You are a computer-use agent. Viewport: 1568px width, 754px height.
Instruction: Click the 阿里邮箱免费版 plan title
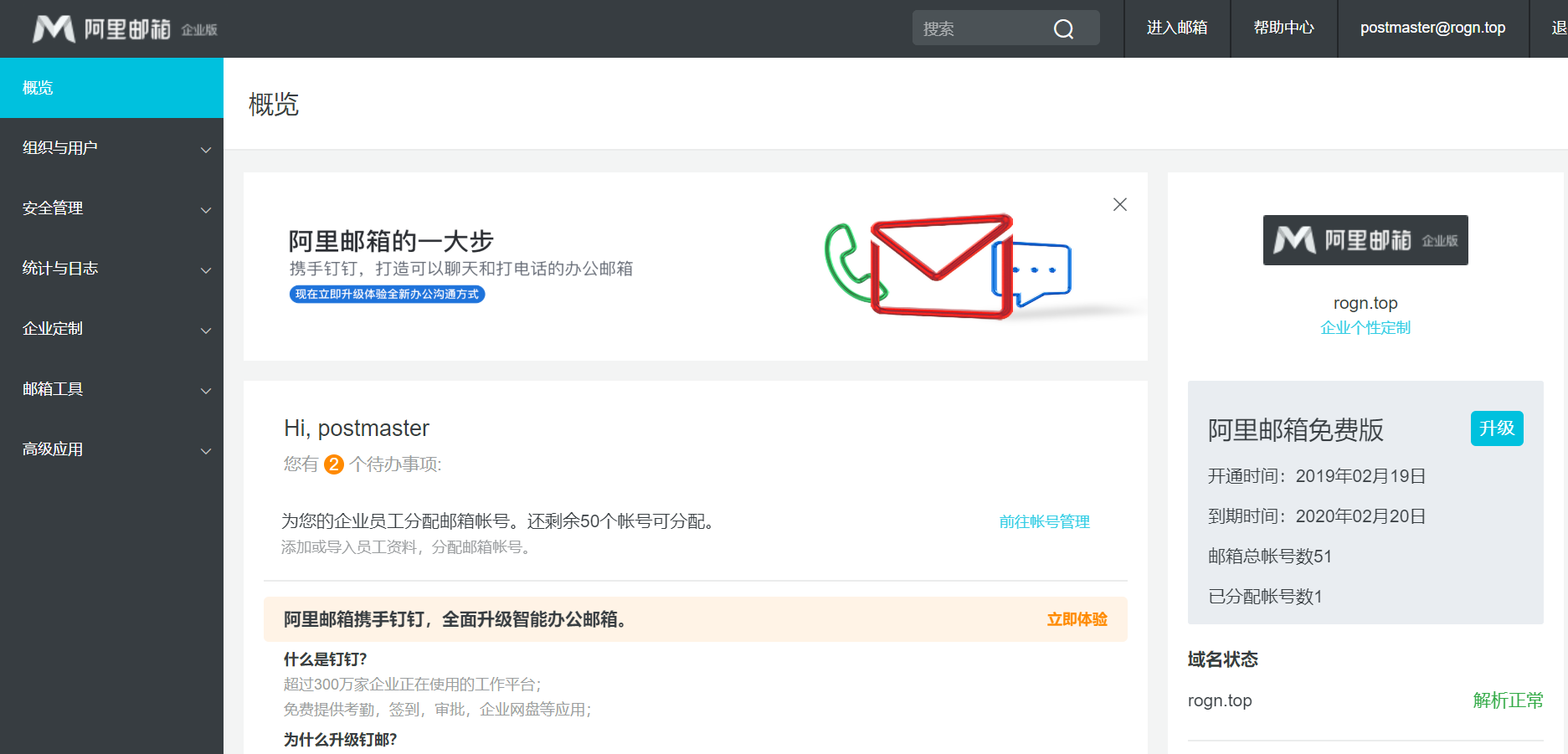click(x=1295, y=430)
